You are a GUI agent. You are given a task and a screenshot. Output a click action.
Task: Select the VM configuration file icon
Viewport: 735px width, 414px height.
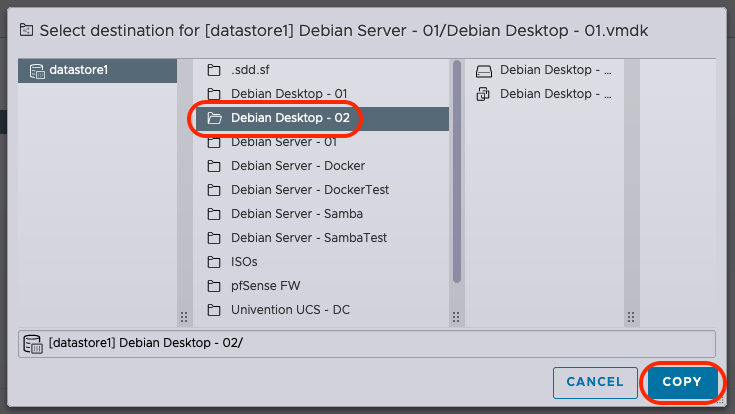483,94
